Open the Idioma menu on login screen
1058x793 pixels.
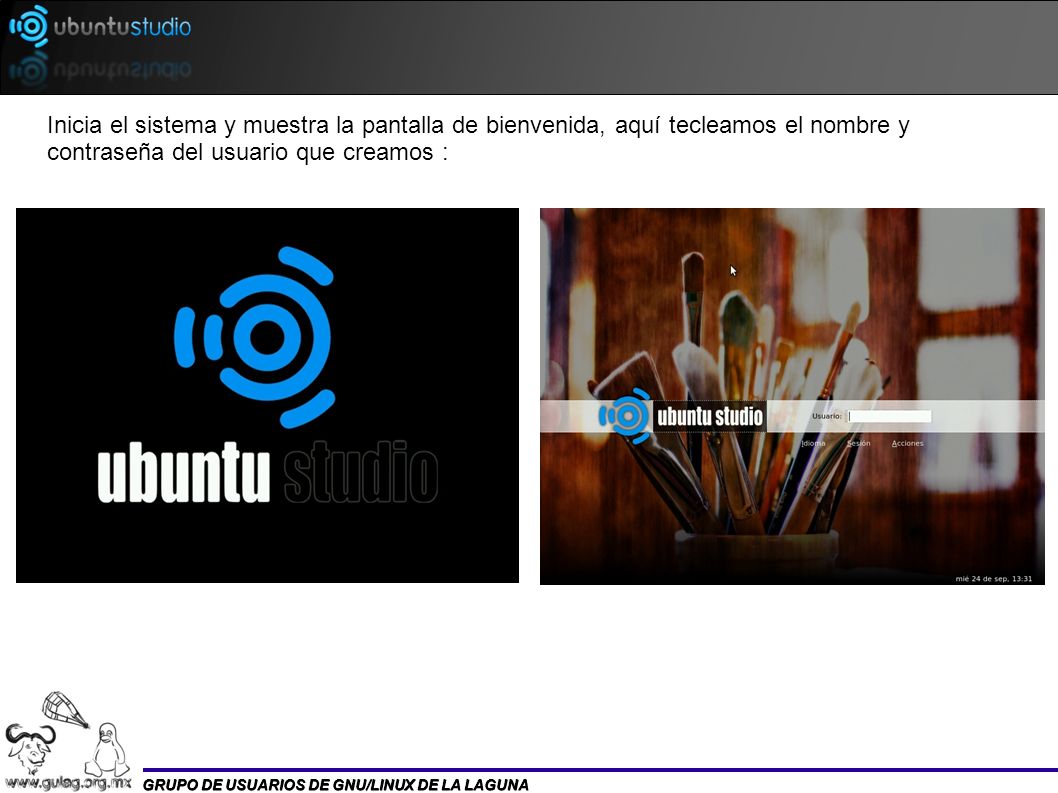pos(813,443)
